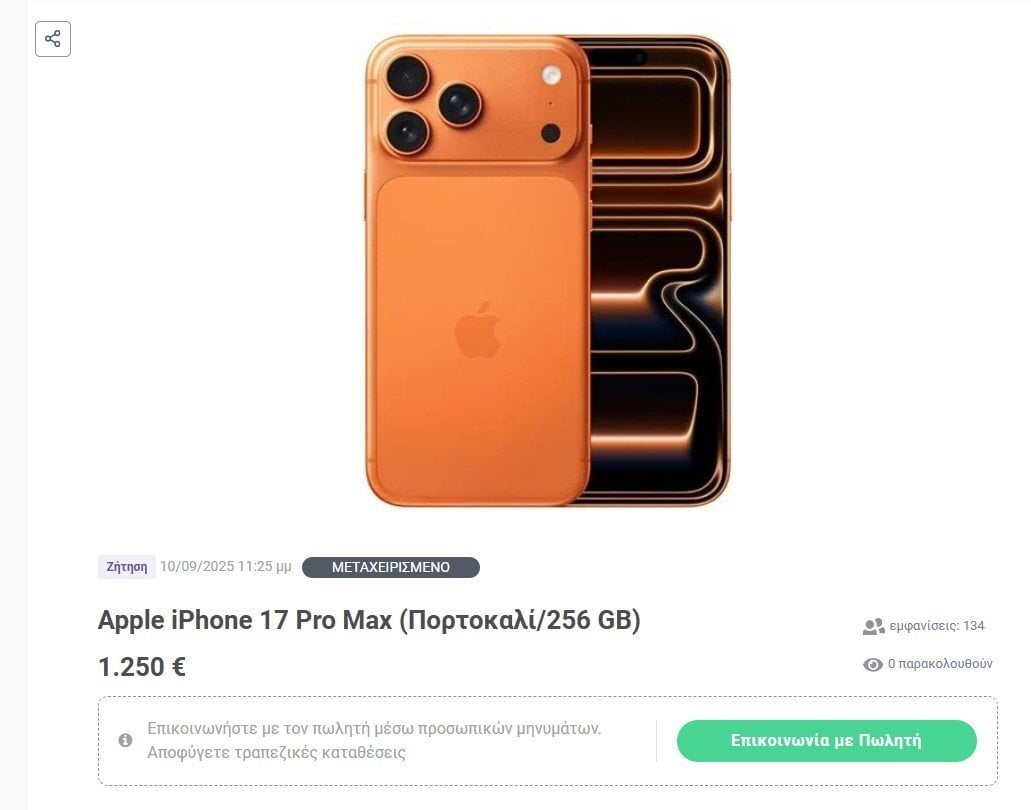Click the ΜΕΤΑΧΕΙΡΙΣΜΕΝΟ condition badge
Viewport: 1031px width, 810px height.
[391, 567]
